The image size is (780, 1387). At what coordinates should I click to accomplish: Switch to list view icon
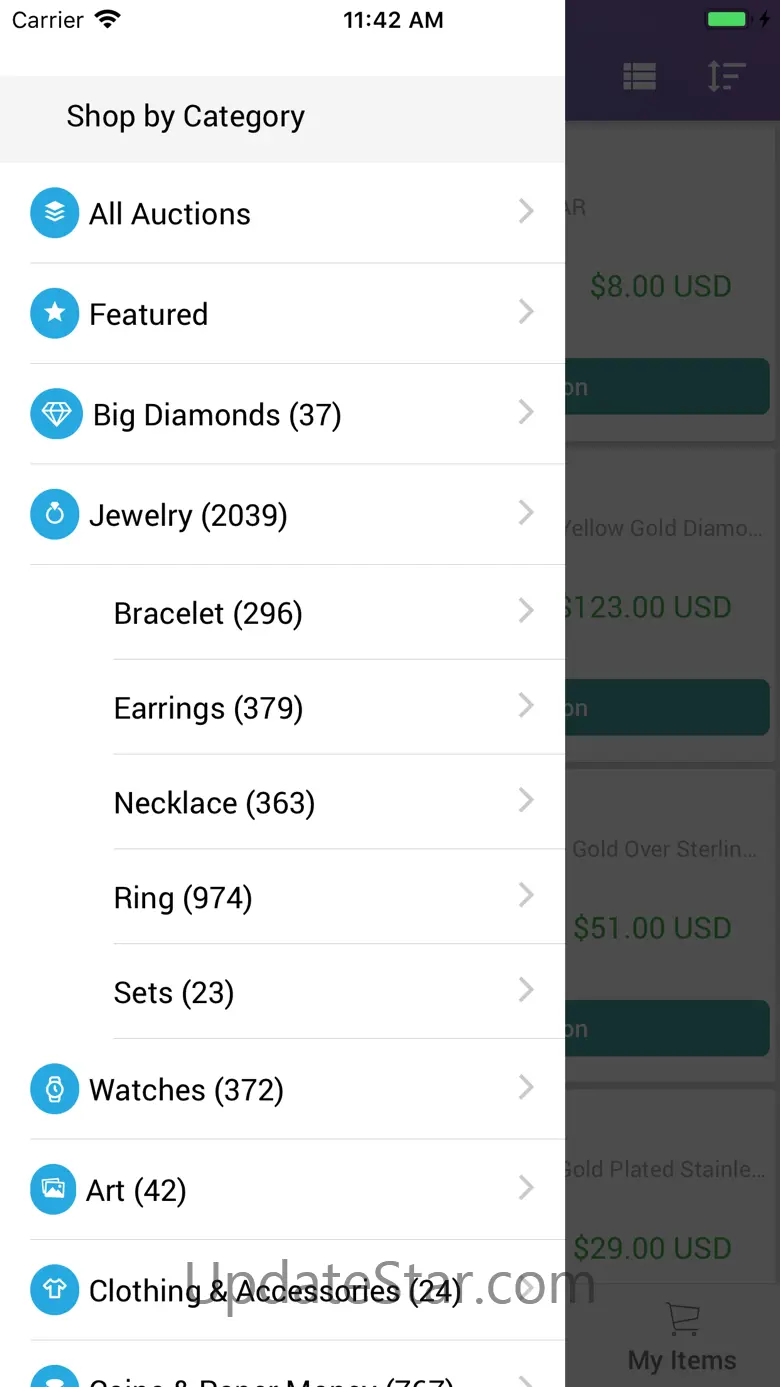(x=639, y=77)
